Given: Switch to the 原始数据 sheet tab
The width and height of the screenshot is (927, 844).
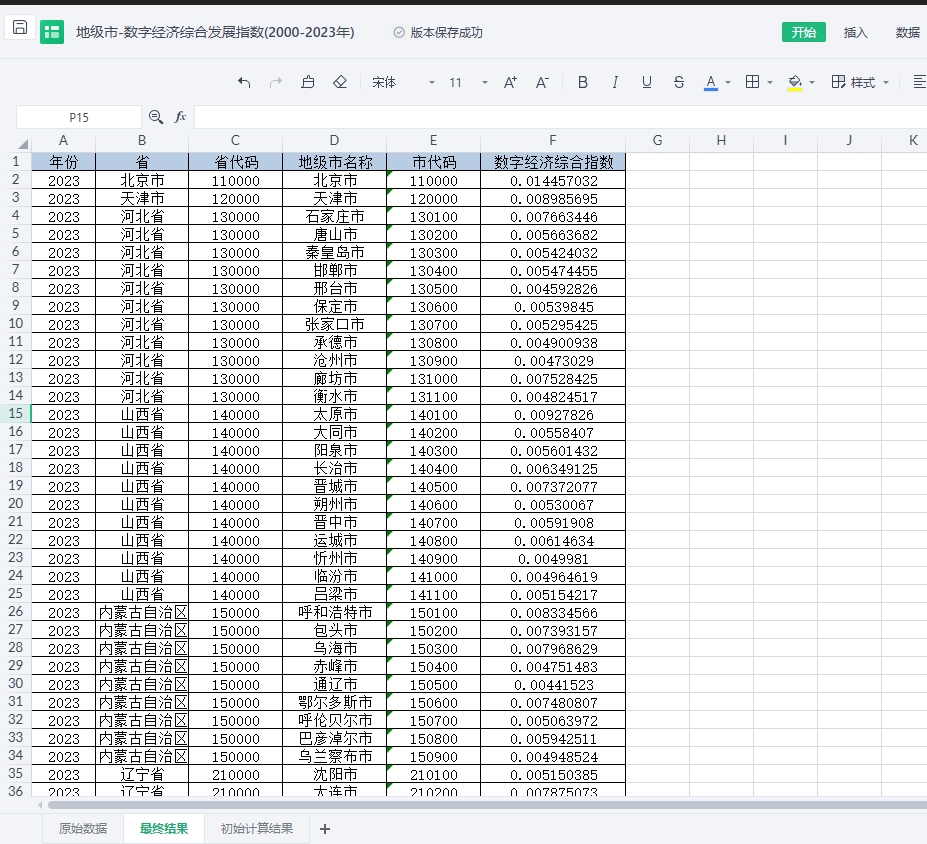Looking at the screenshot, I should point(83,828).
